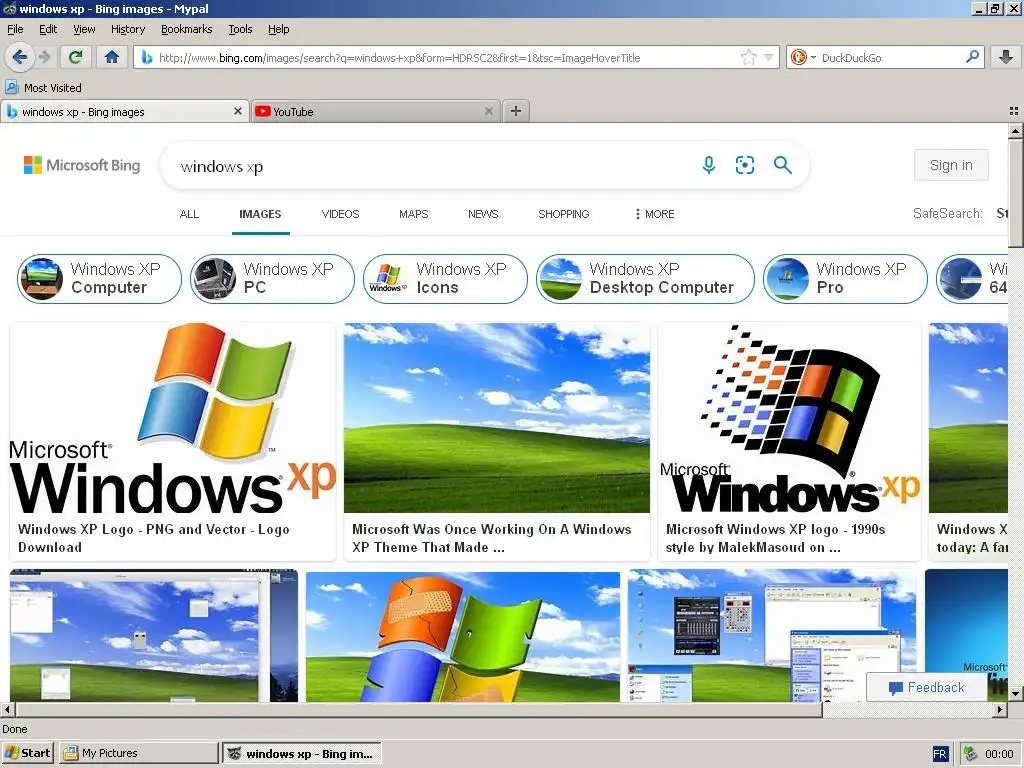Viewport: 1024px width, 768px height.
Task: Close the YouTube tab
Action: [x=488, y=111]
